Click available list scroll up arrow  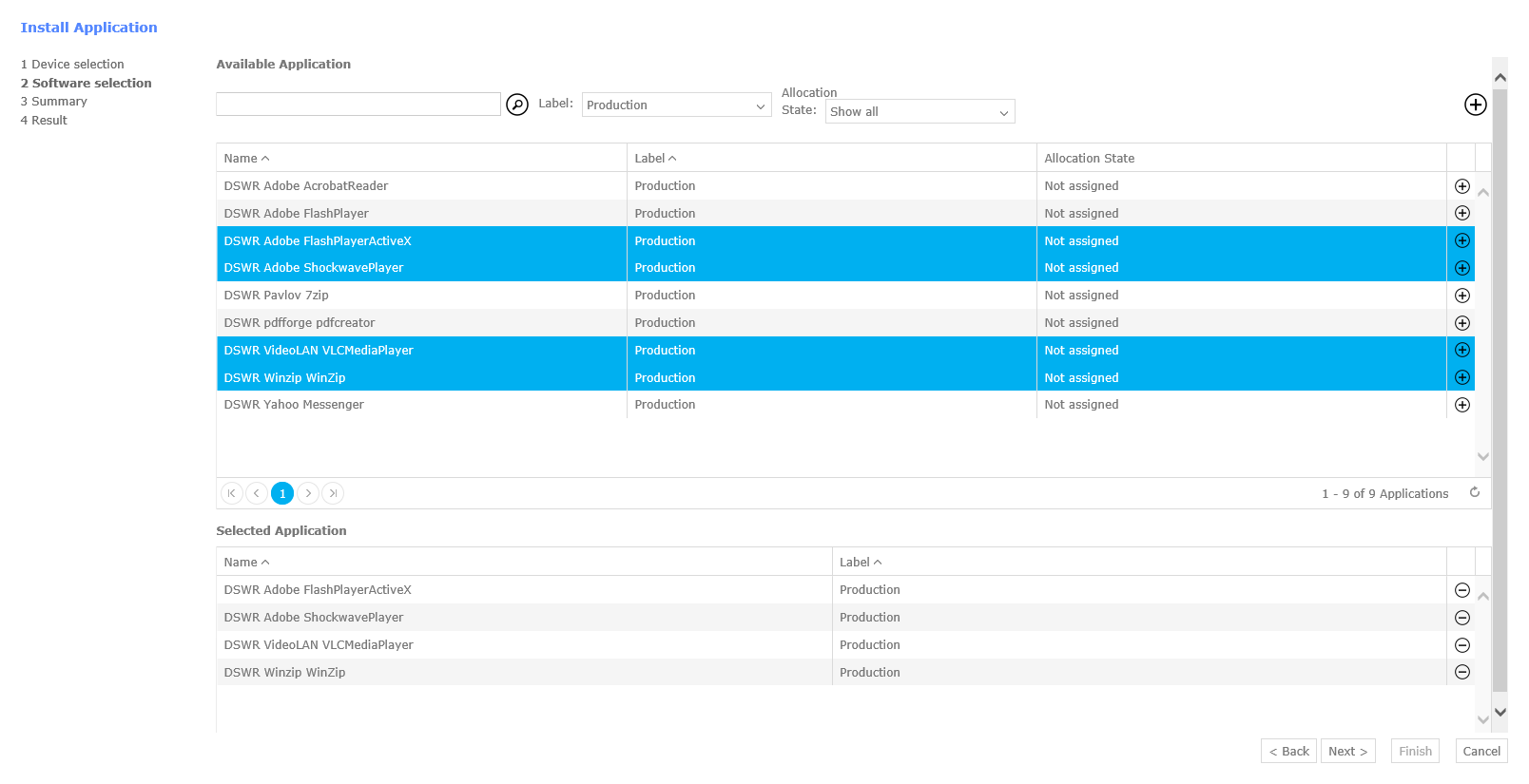1483,192
